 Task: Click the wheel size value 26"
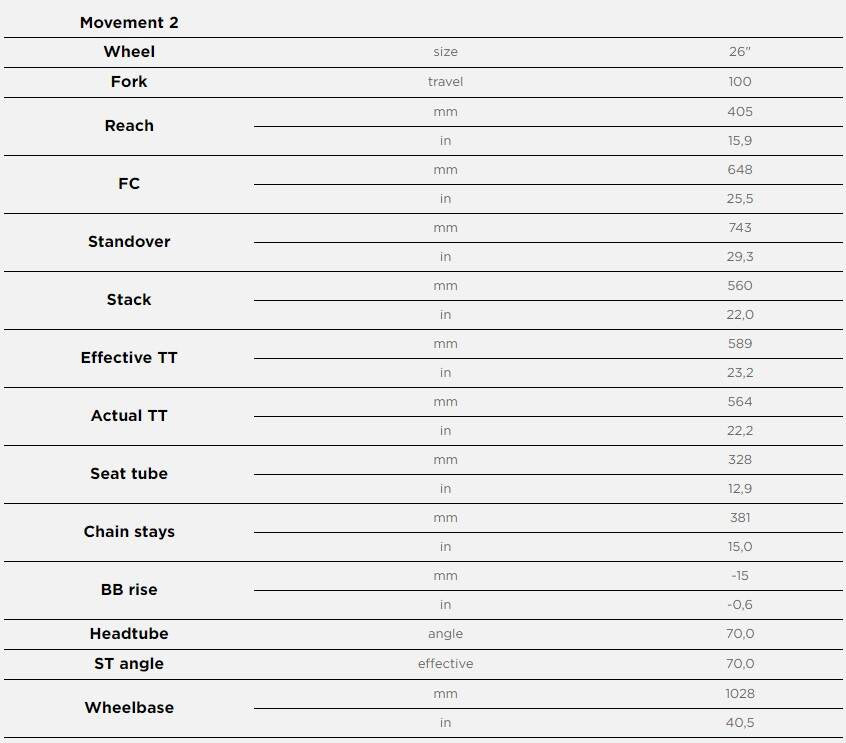tap(740, 52)
